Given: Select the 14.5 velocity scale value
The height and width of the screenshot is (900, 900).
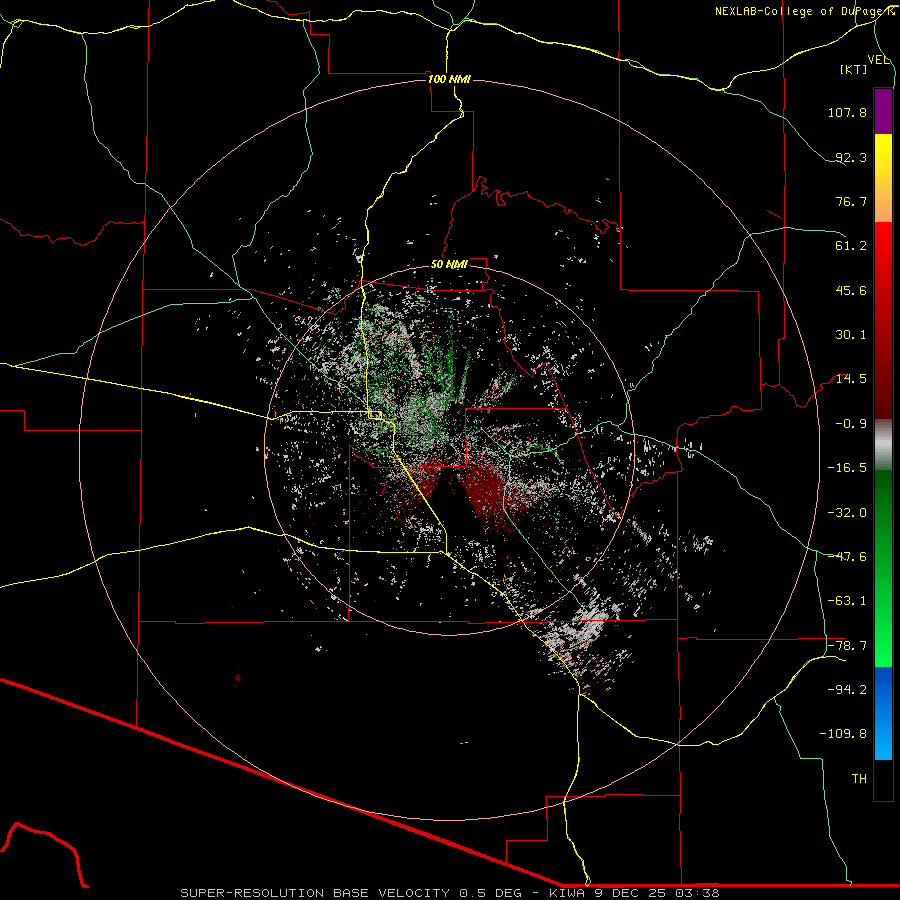Looking at the screenshot, I should coord(851,379).
